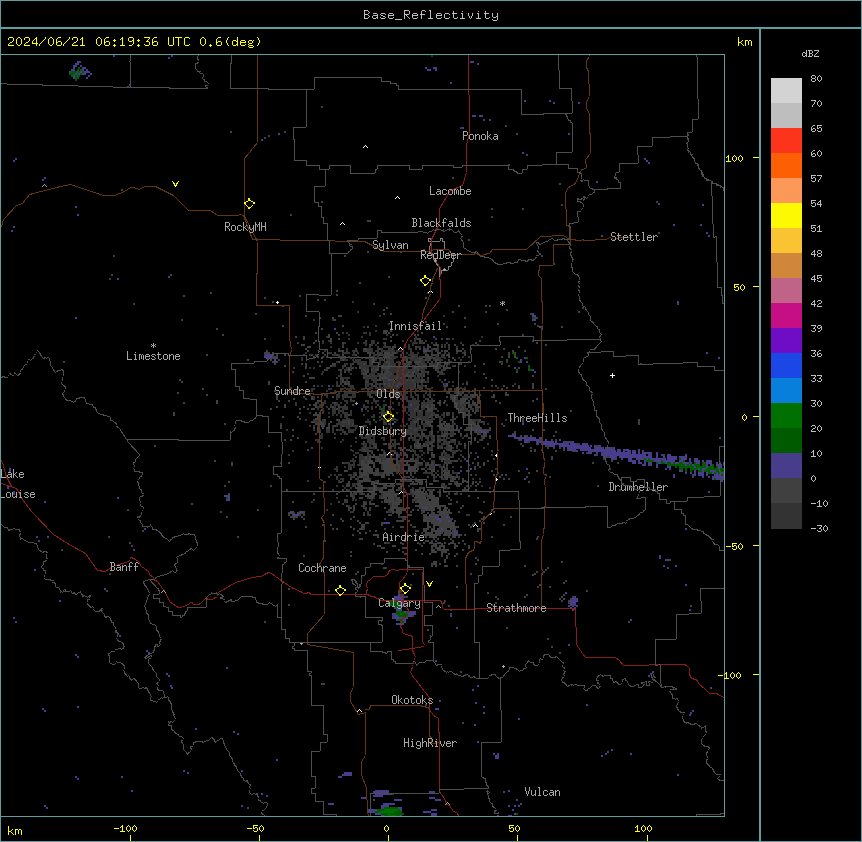Click the Cochrane label
Screen dimensions: 862x842
tap(322, 568)
